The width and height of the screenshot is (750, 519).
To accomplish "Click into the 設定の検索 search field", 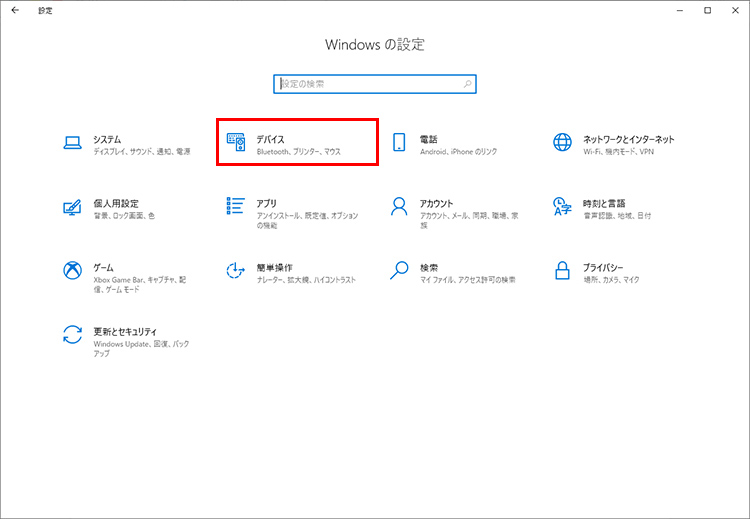I will click(370, 84).
